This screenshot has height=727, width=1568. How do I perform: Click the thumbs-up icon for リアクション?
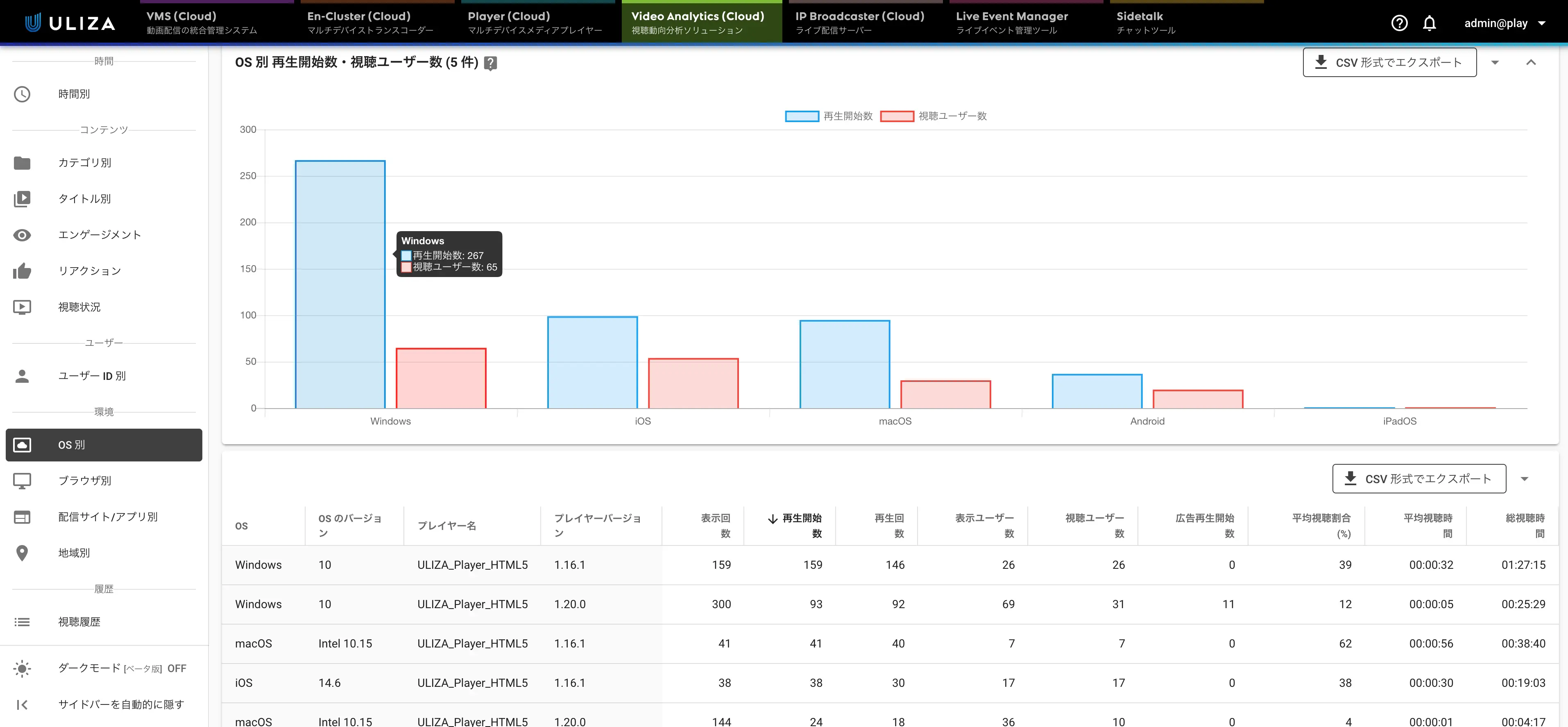coord(22,271)
